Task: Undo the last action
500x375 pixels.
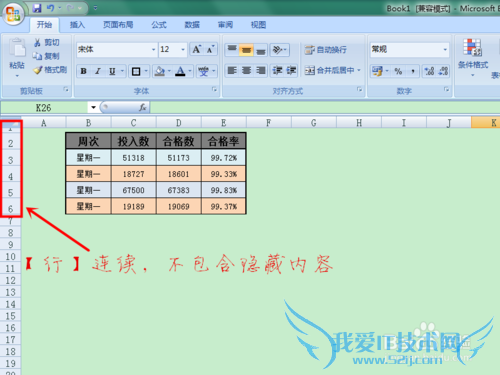Action: coord(50,8)
